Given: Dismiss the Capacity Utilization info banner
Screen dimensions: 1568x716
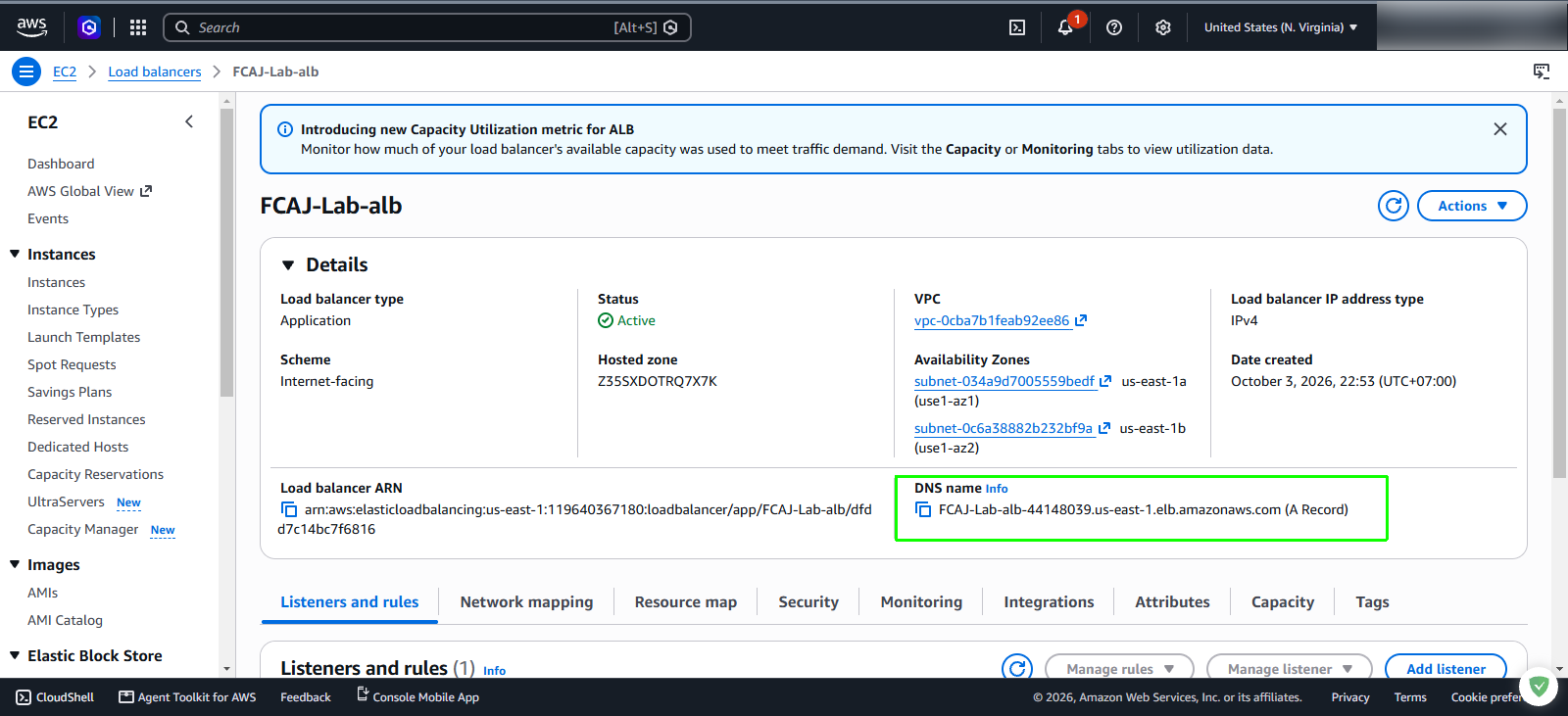Looking at the screenshot, I should tap(1499, 129).
